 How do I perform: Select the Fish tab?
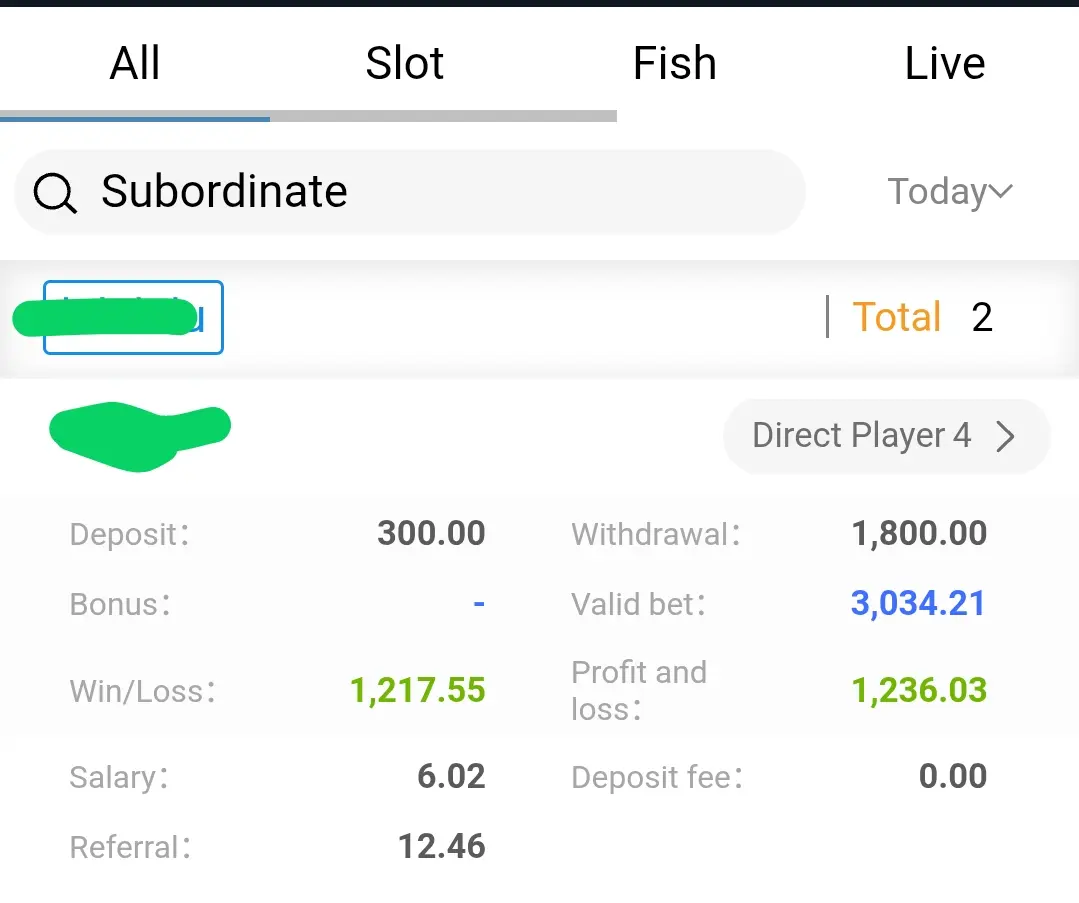coord(674,63)
